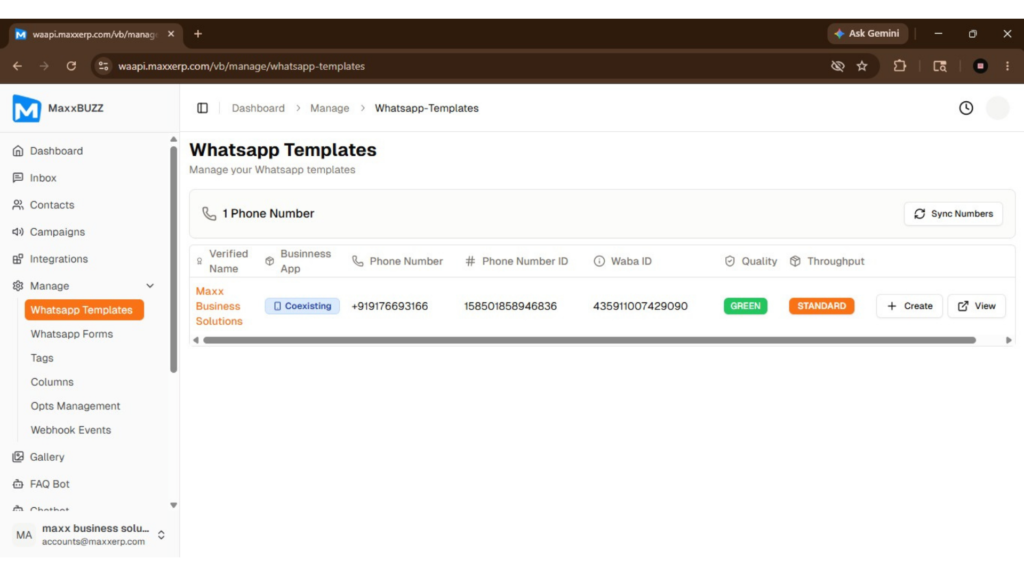Click the Waba ID 435911007429090
This screenshot has width=1024, height=576.
(640, 306)
